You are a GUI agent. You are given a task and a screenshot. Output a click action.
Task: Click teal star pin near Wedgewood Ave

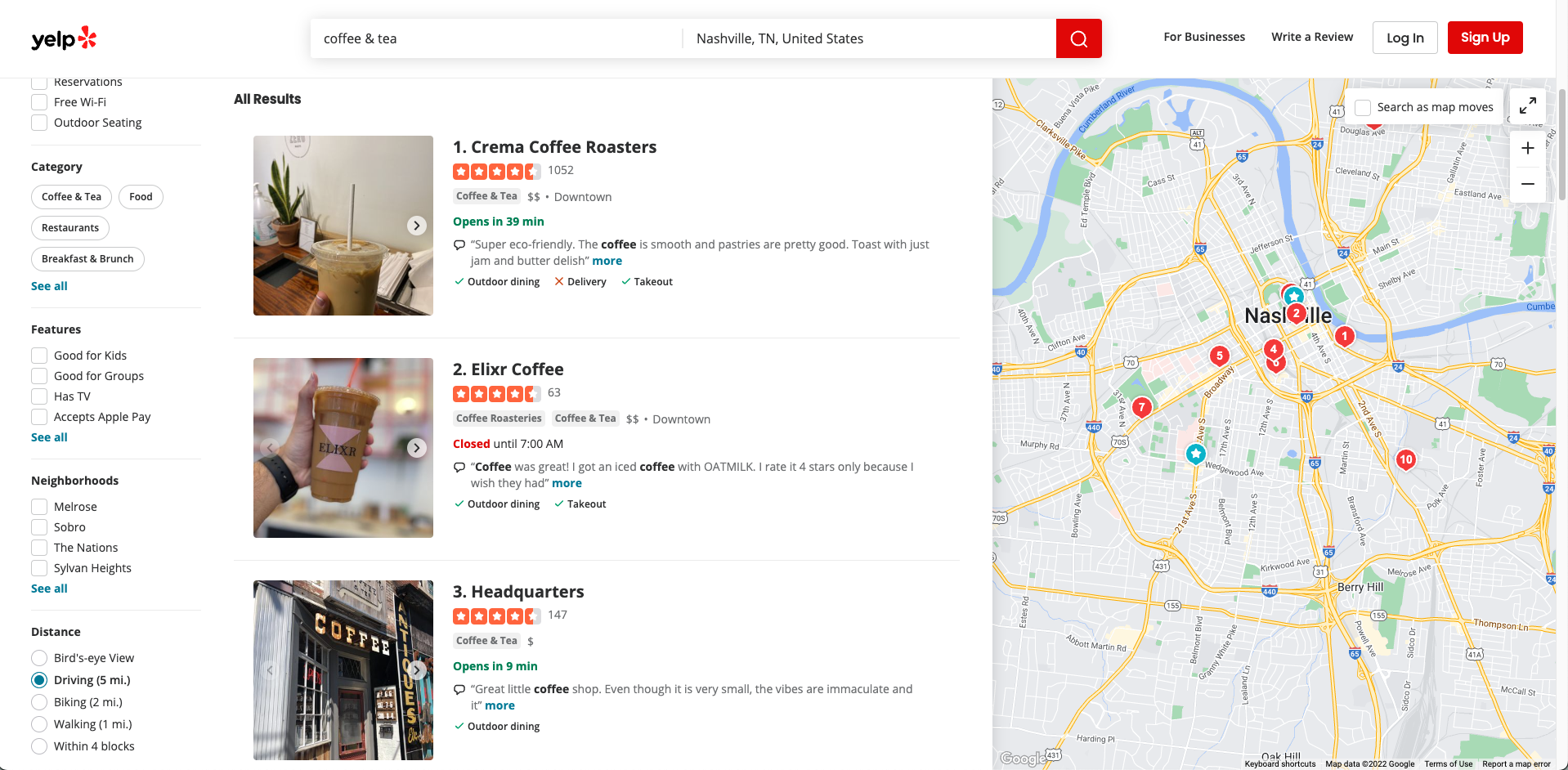click(1196, 454)
